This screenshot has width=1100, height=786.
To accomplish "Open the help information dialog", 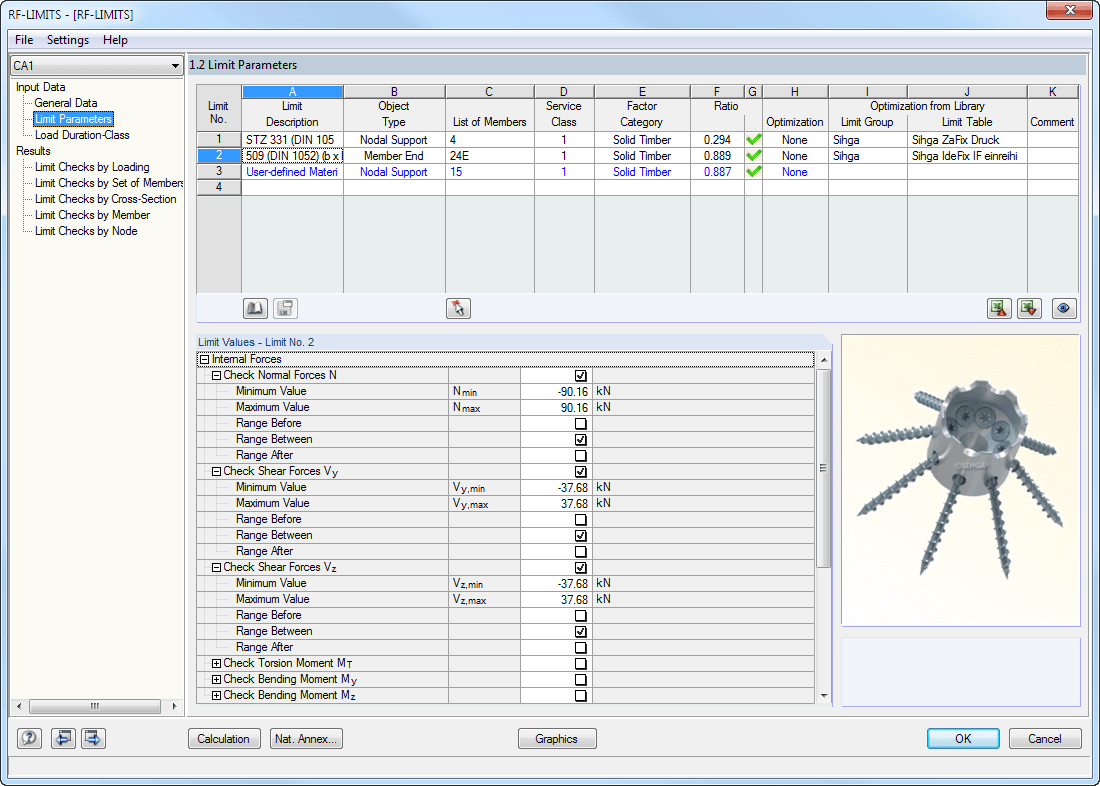I will pyautogui.click(x=29, y=738).
